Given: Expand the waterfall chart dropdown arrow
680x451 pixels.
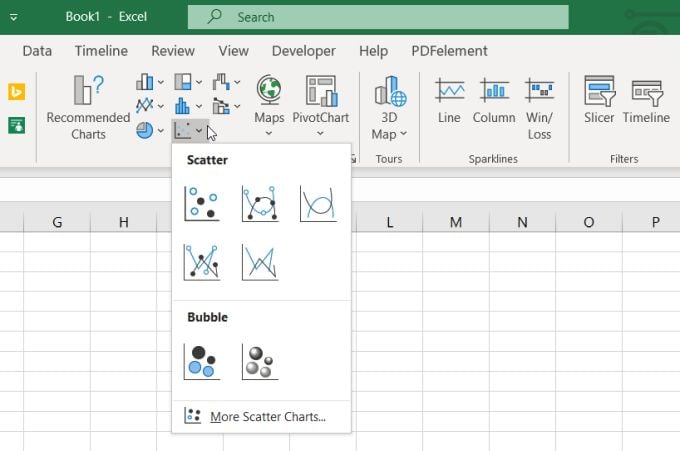Looking at the screenshot, I should [237, 82].
